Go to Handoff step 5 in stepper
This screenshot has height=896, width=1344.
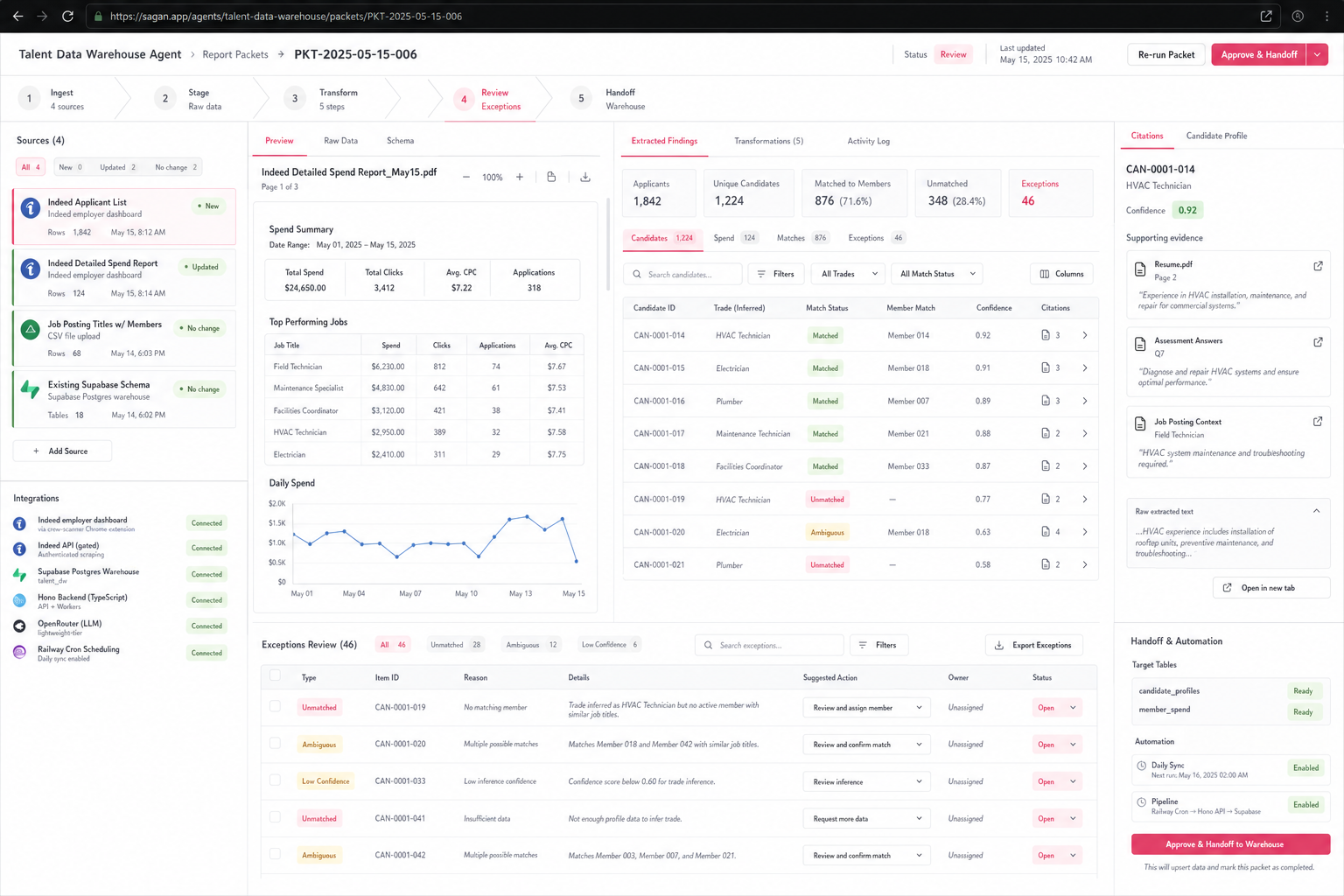coord(608,99)
